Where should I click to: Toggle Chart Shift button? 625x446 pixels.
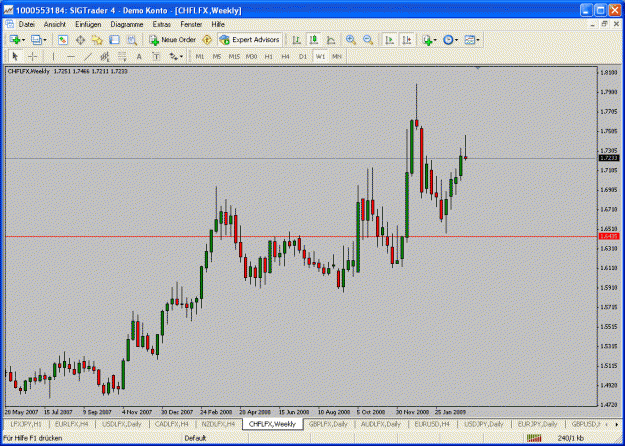[x=407, y=40]
